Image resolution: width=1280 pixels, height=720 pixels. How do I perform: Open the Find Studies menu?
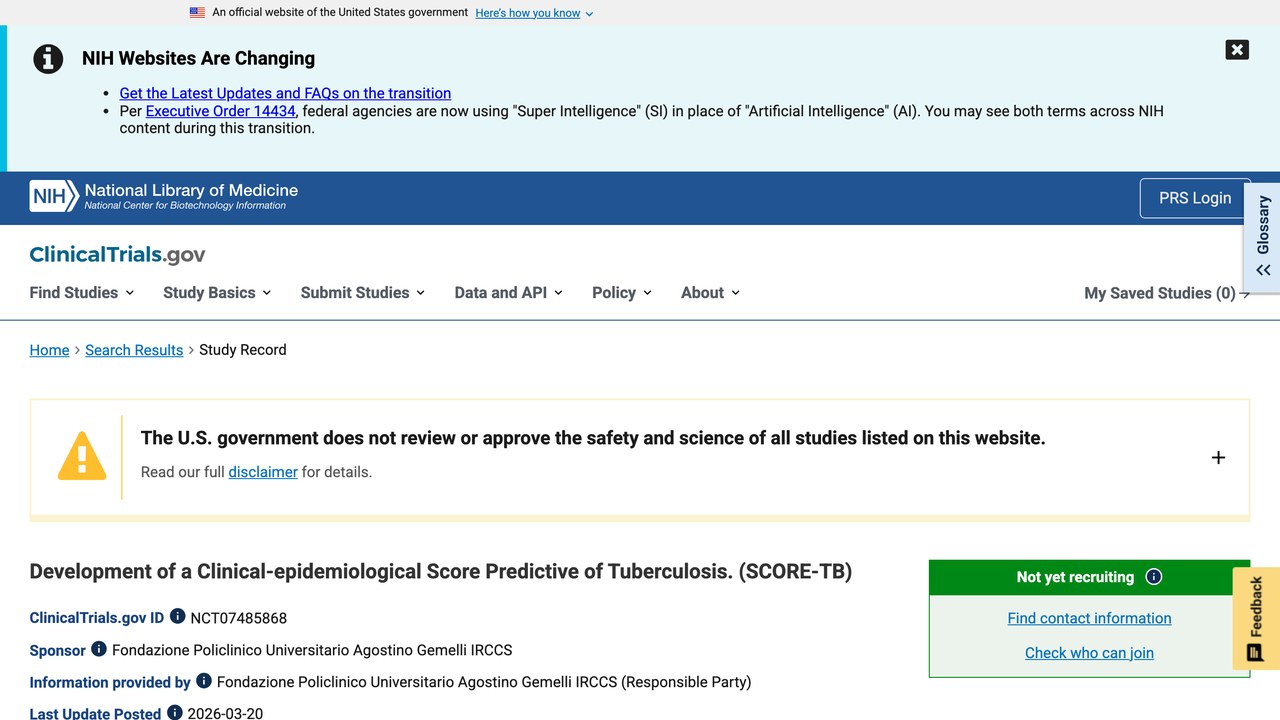[x=82, y=293]
